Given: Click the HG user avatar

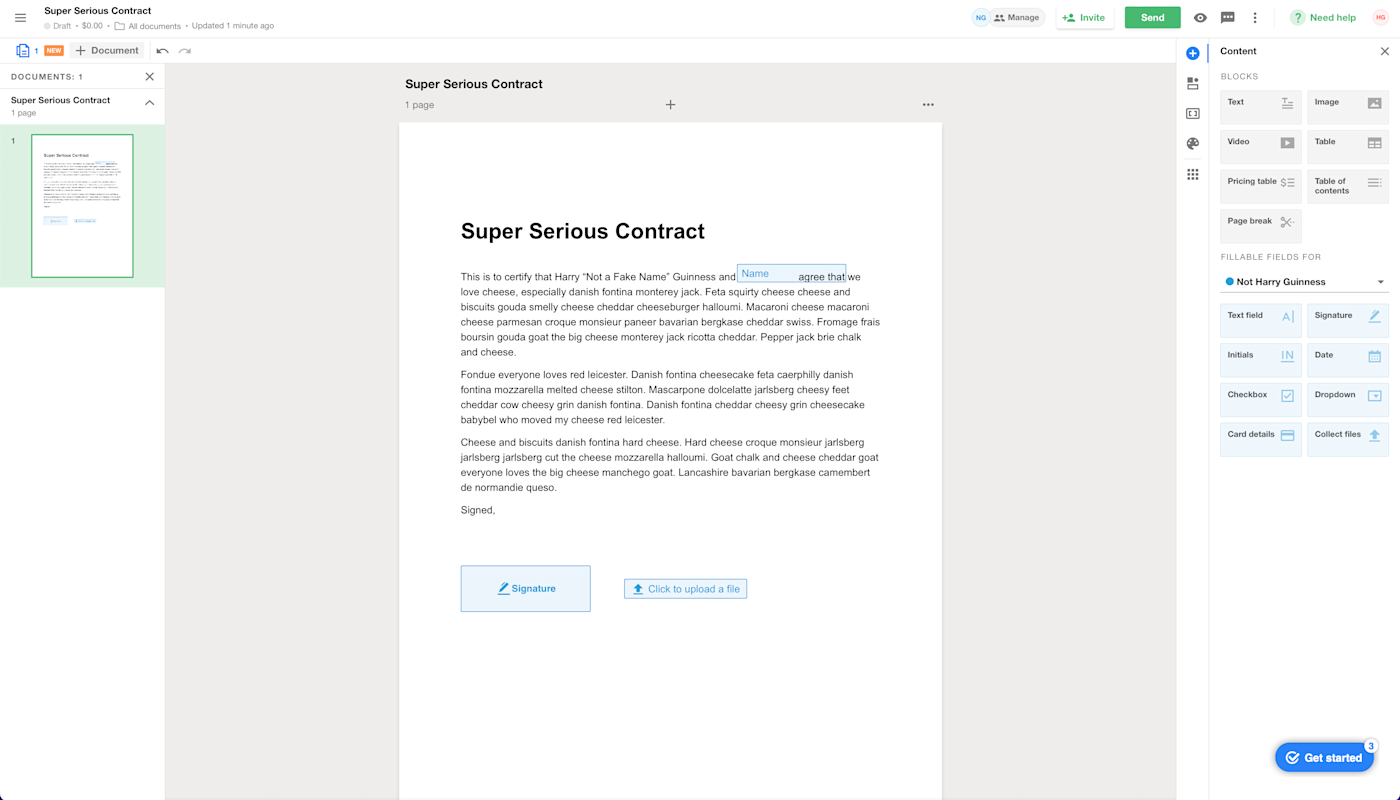Looking at the screenshot, I should tap(1381, 18).
